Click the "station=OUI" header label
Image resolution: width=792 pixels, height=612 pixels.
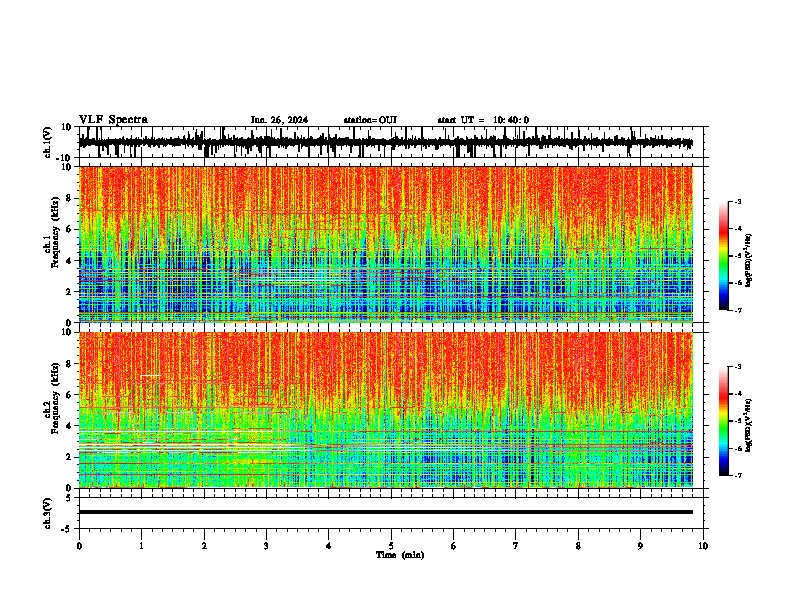tap(370, 120)
